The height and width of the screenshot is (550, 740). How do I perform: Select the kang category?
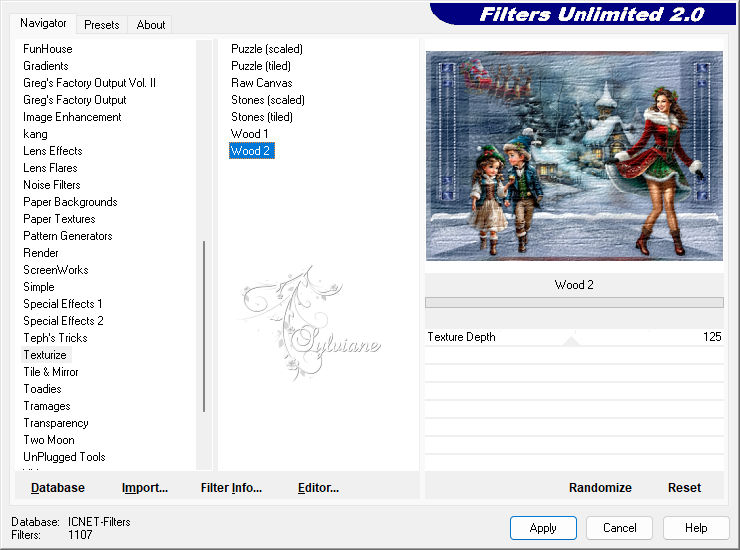point(35,134)
